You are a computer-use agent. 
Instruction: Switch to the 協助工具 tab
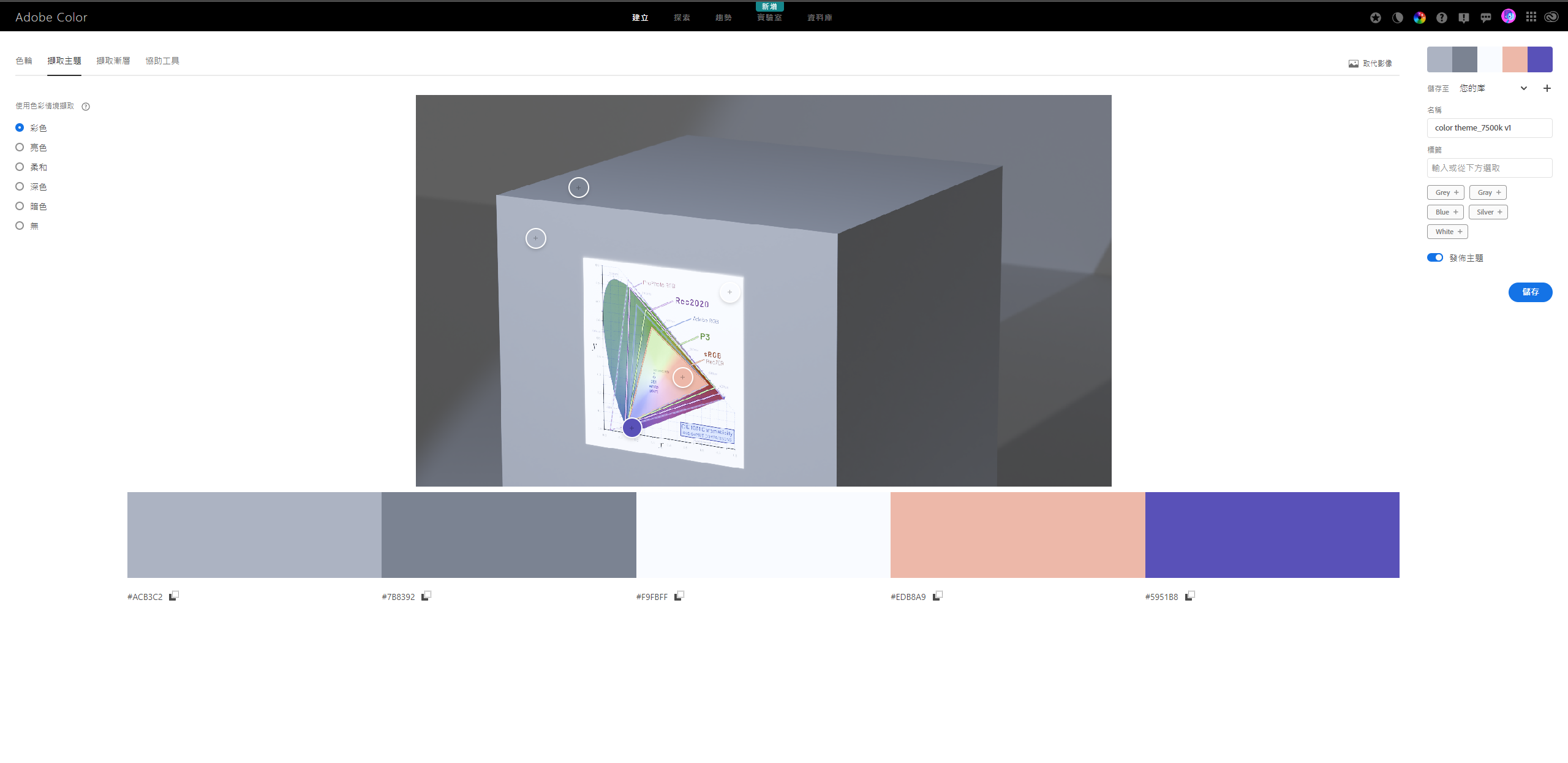[x=162, y=61]
